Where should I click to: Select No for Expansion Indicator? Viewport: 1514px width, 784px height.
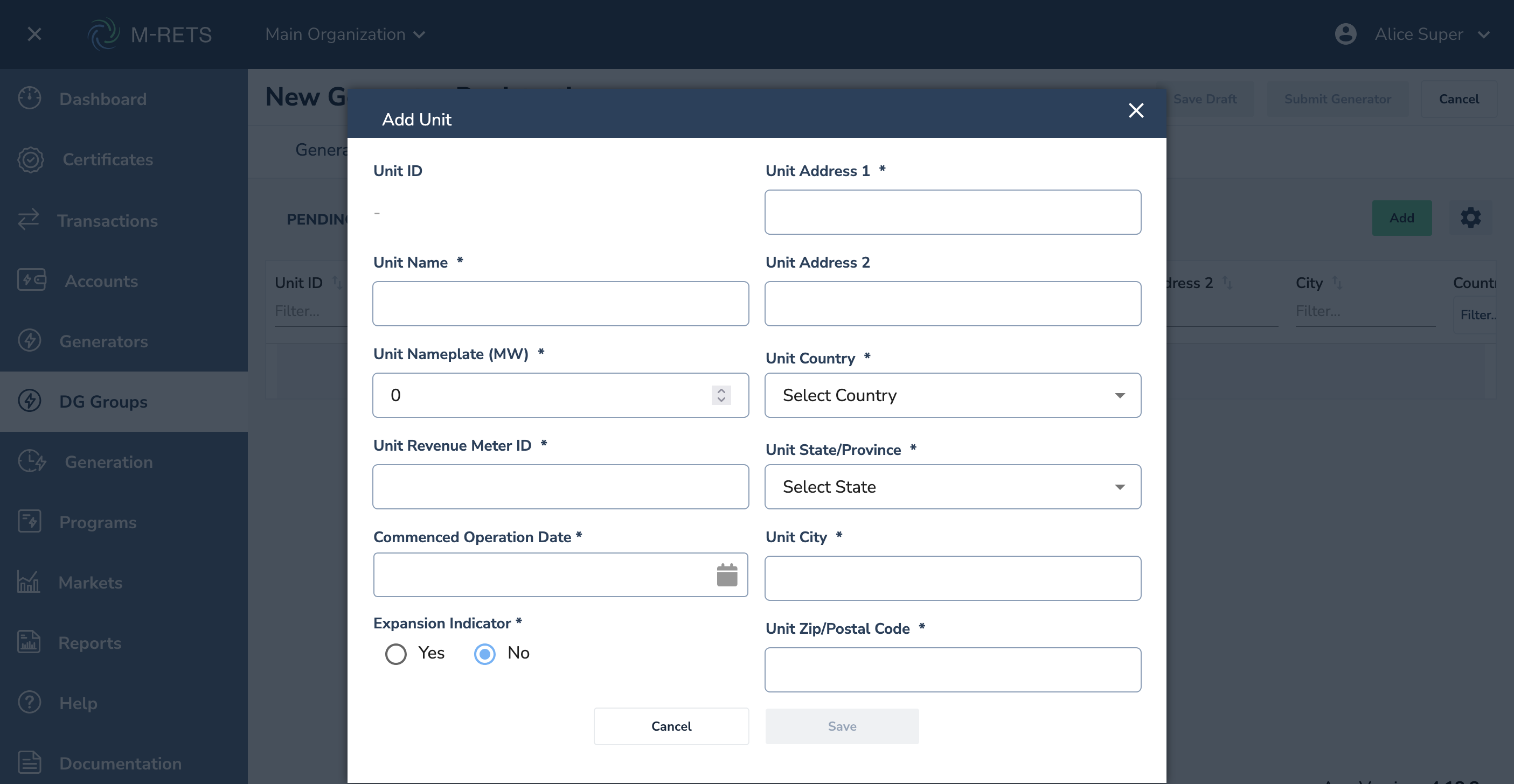click(x=484, y=654)
